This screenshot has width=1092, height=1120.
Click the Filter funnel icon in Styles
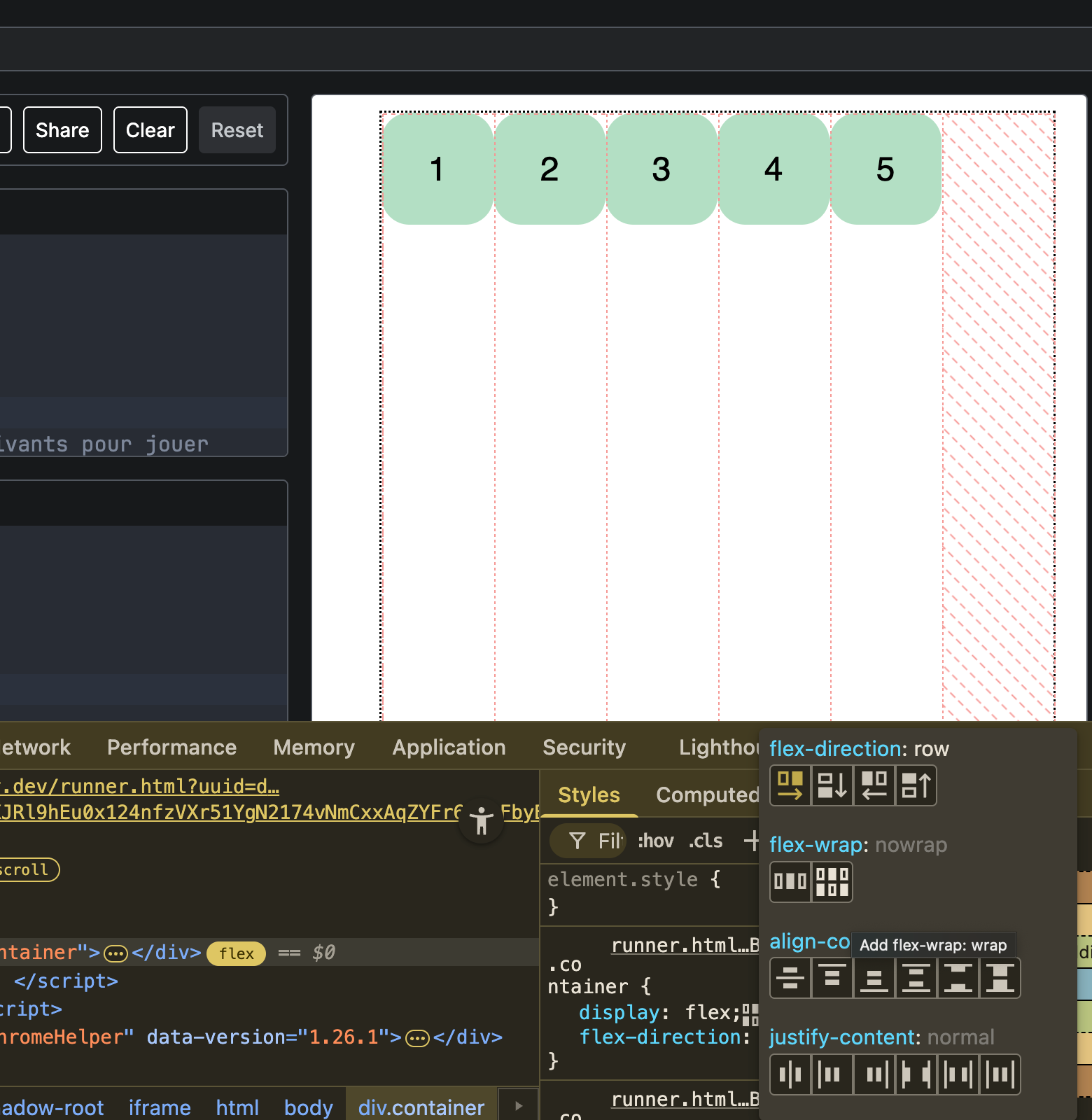(577, 841)
